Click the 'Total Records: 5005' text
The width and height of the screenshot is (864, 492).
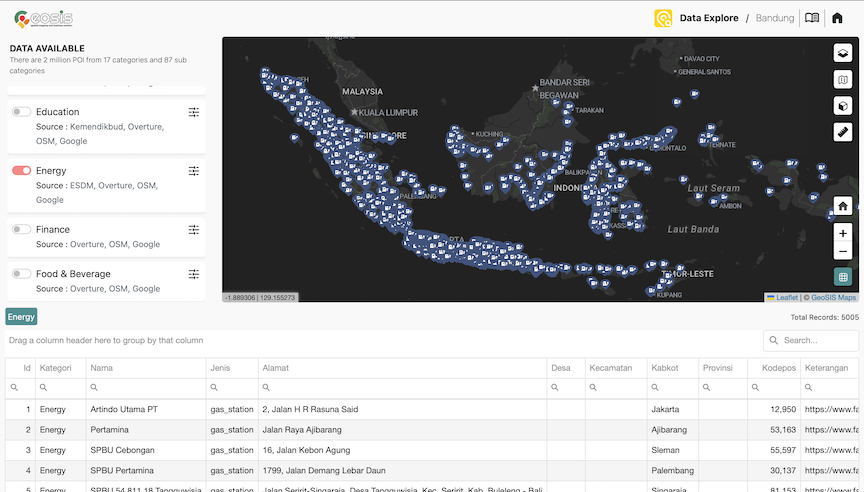[824, 317]
